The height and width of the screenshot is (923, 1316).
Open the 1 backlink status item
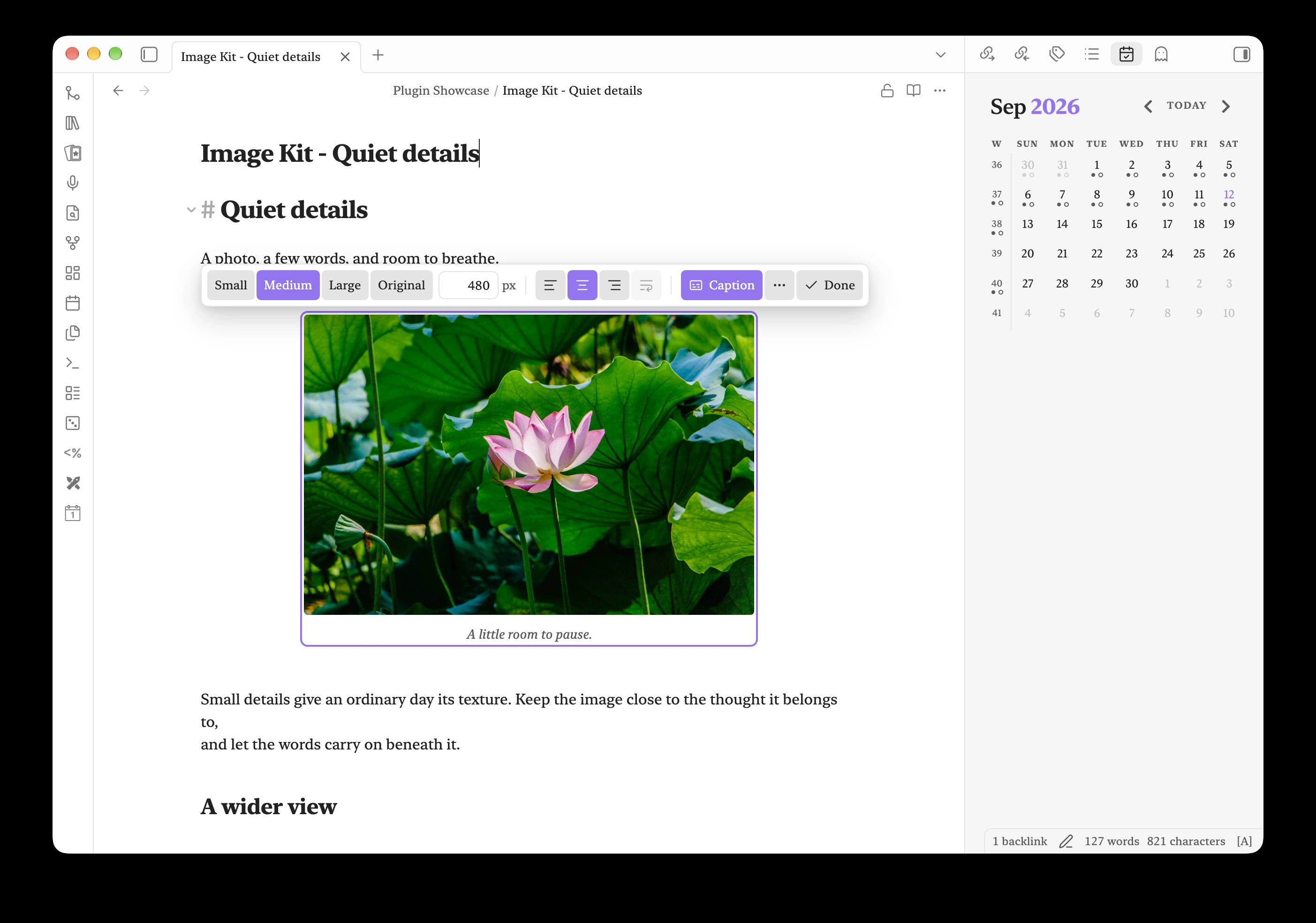tap(1019, 841)
